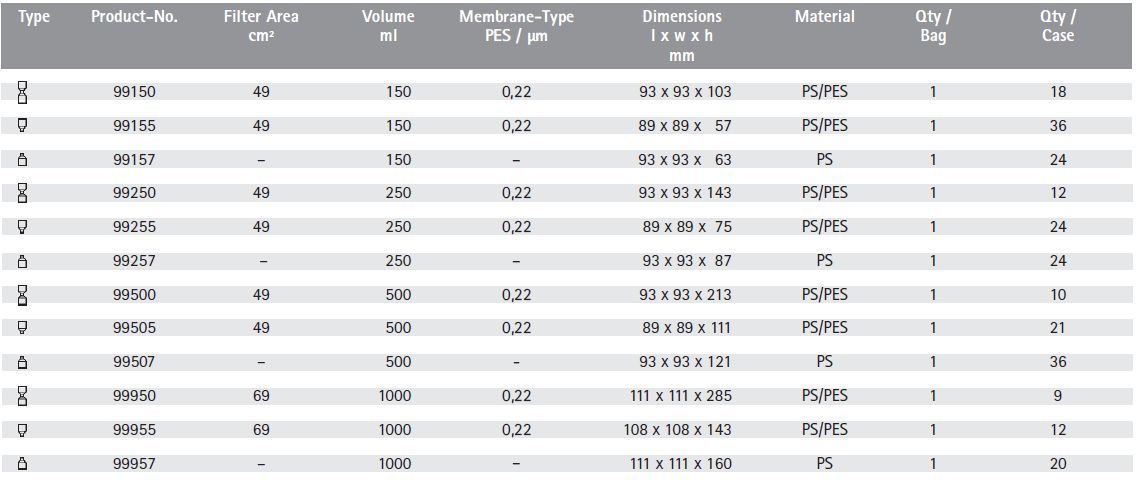
Task: Click the bottle type icon for 99157
Action: [x=22, y=160]
